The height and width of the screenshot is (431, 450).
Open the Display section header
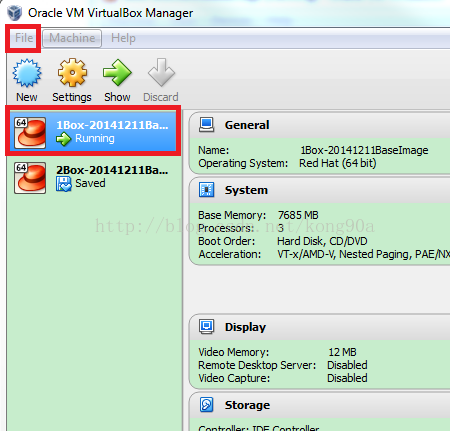click(319, 327)
